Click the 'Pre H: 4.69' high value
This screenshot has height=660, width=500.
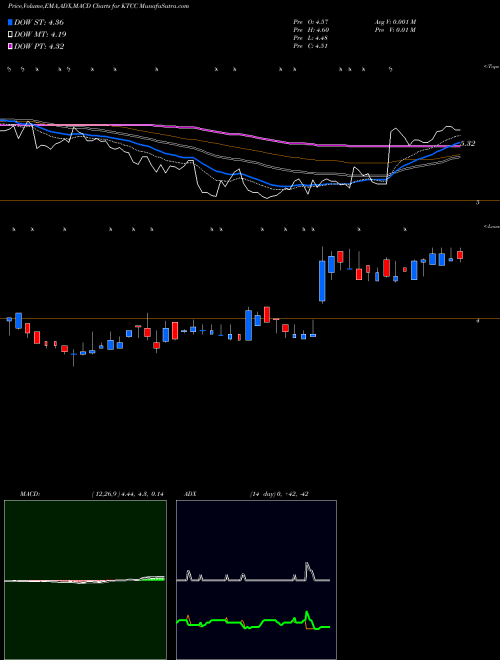311,30
